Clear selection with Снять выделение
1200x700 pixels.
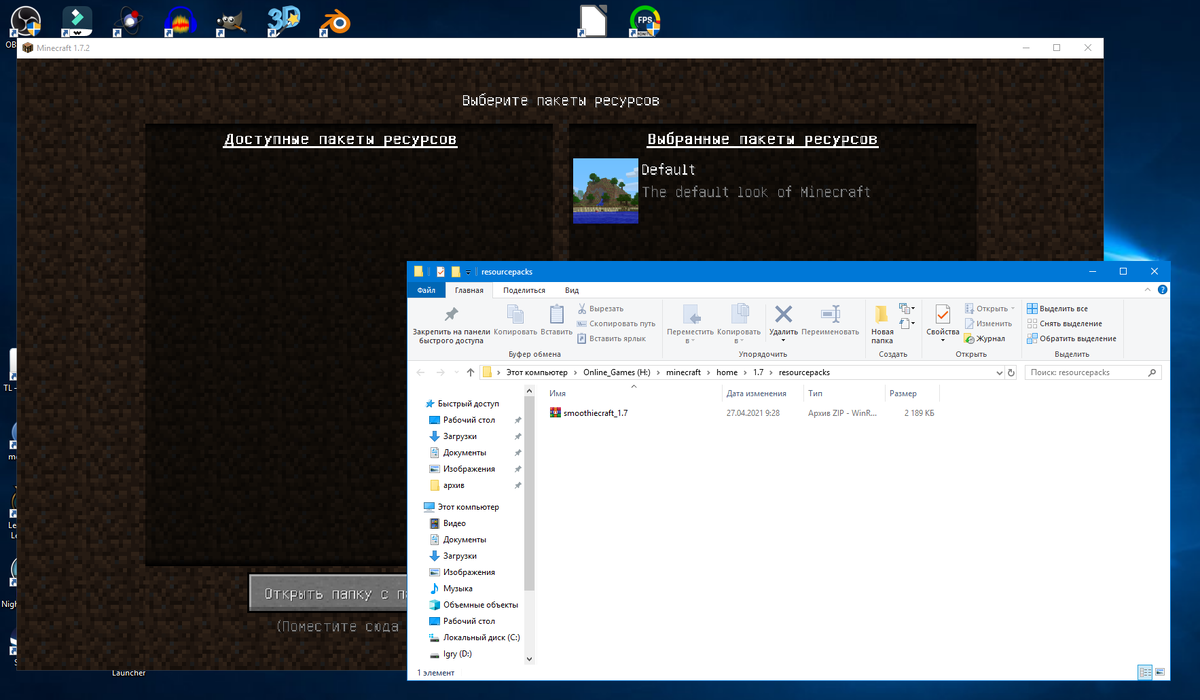click(x=1063, y=324)
